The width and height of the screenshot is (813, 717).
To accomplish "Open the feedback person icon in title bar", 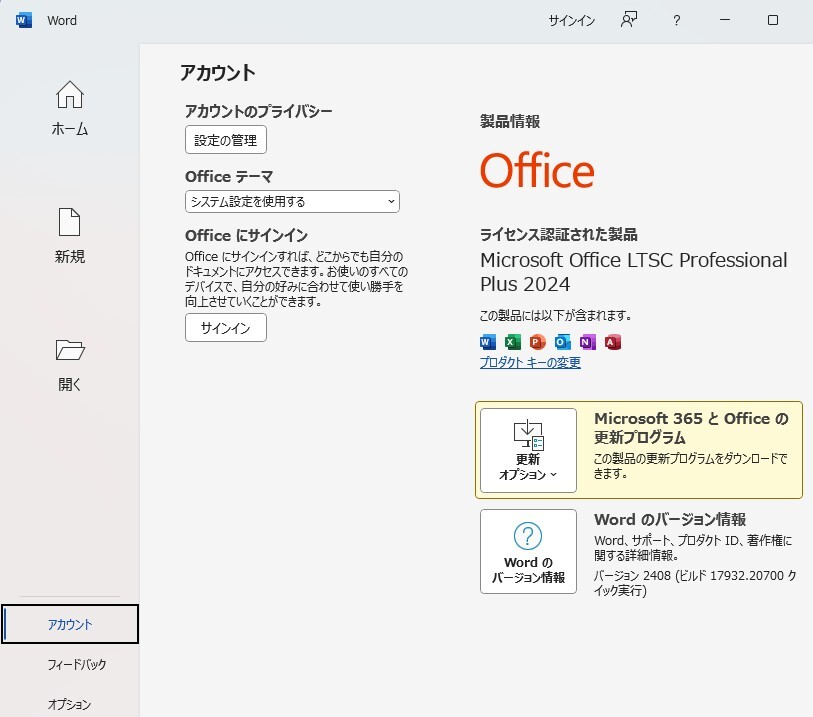I will click(629, 20).
